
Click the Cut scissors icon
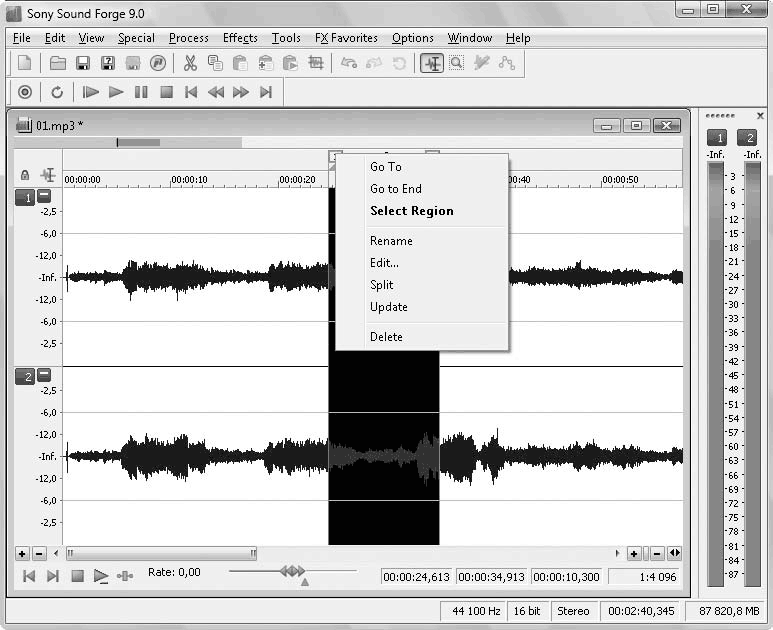click(x=190, y=63)
